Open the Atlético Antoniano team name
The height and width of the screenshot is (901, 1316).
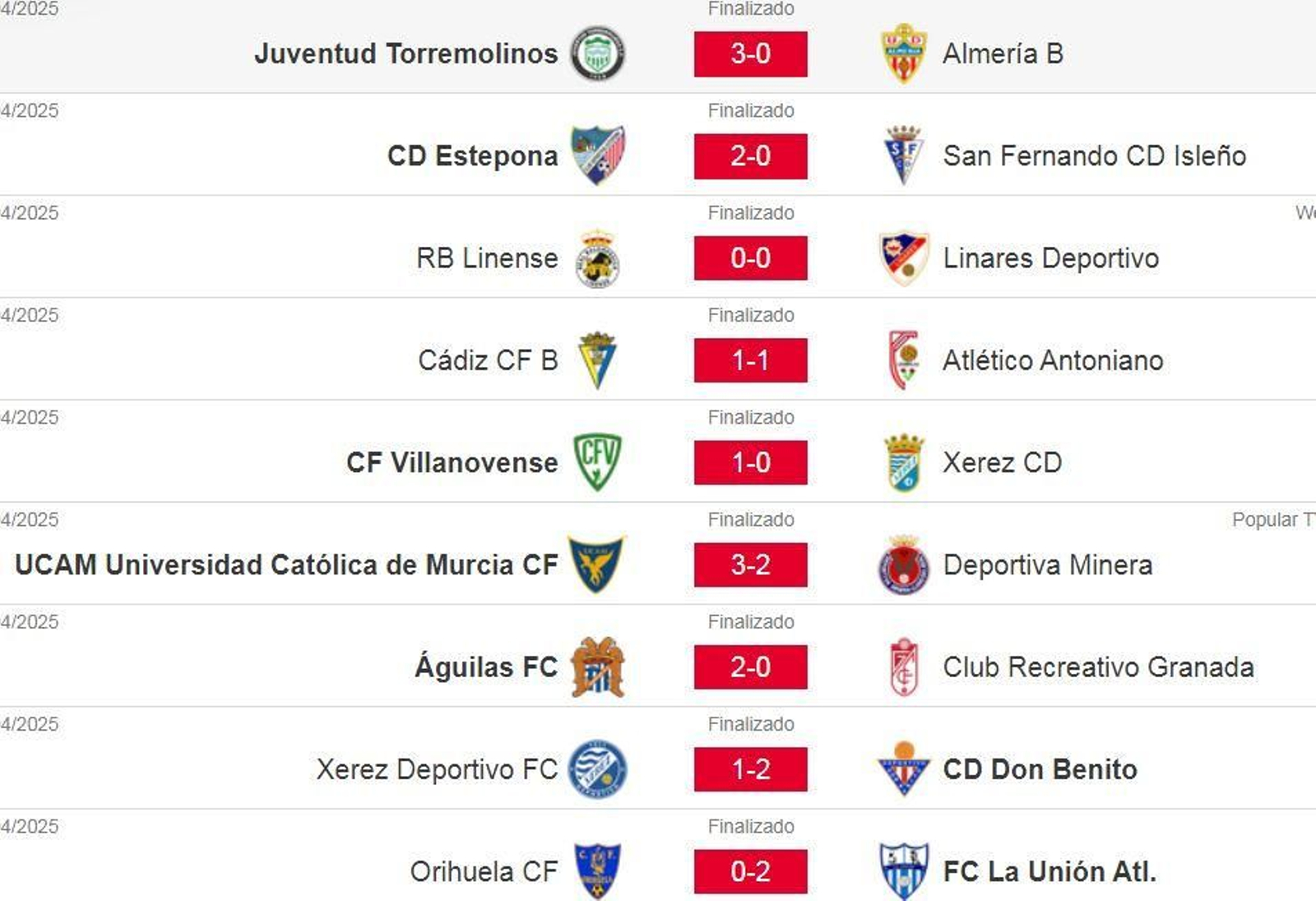tap(1054, 360)
